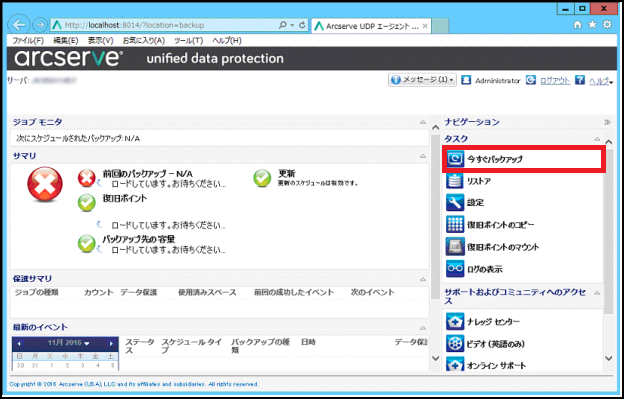
Task: Click the Administrator user icon
Action: click(466, 80)
